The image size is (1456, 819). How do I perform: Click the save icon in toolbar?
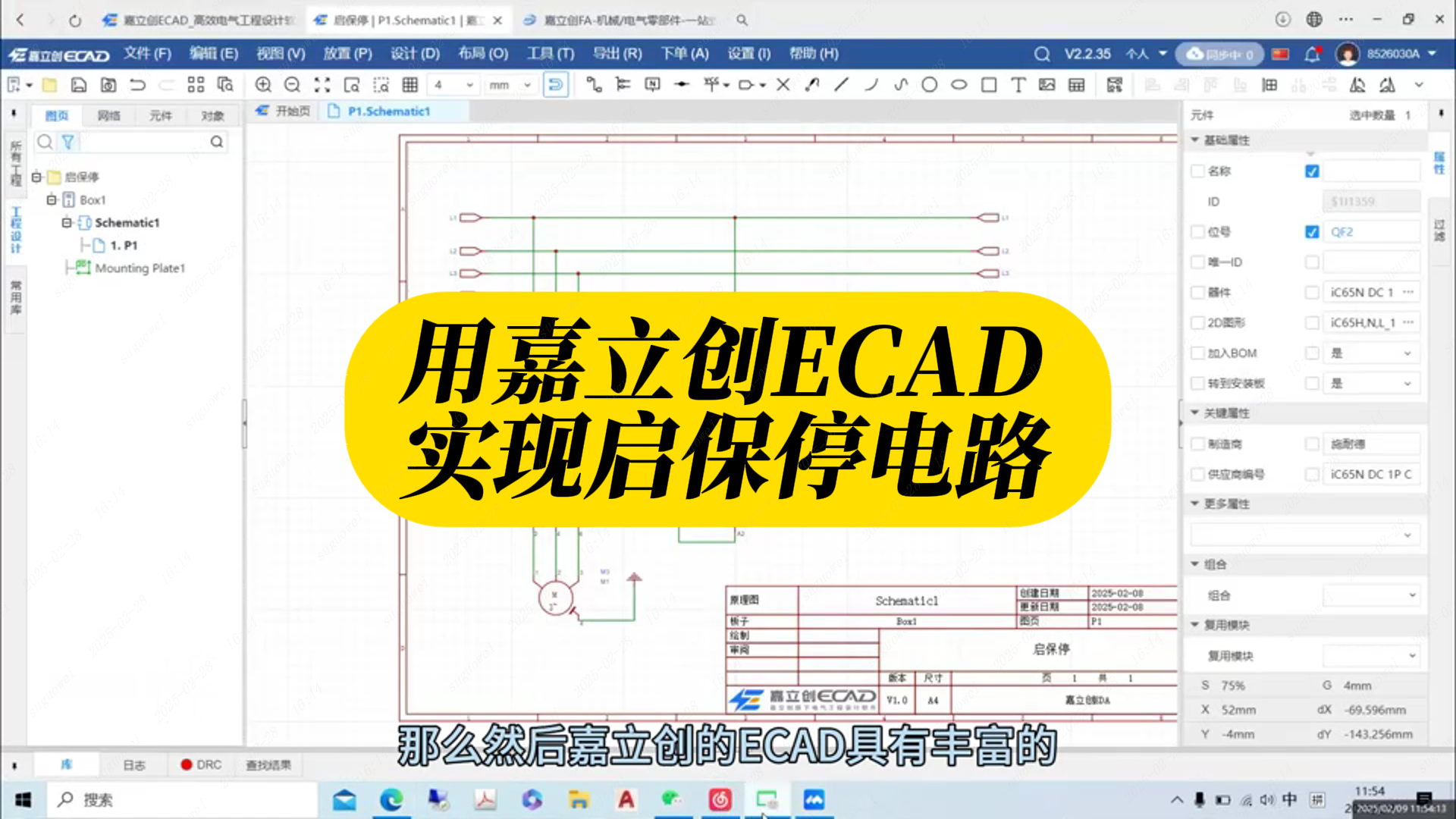click(79, 85)
